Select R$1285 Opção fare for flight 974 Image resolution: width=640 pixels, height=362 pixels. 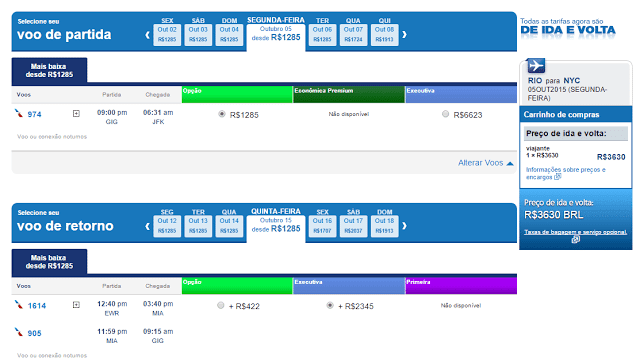pos(222,114)
